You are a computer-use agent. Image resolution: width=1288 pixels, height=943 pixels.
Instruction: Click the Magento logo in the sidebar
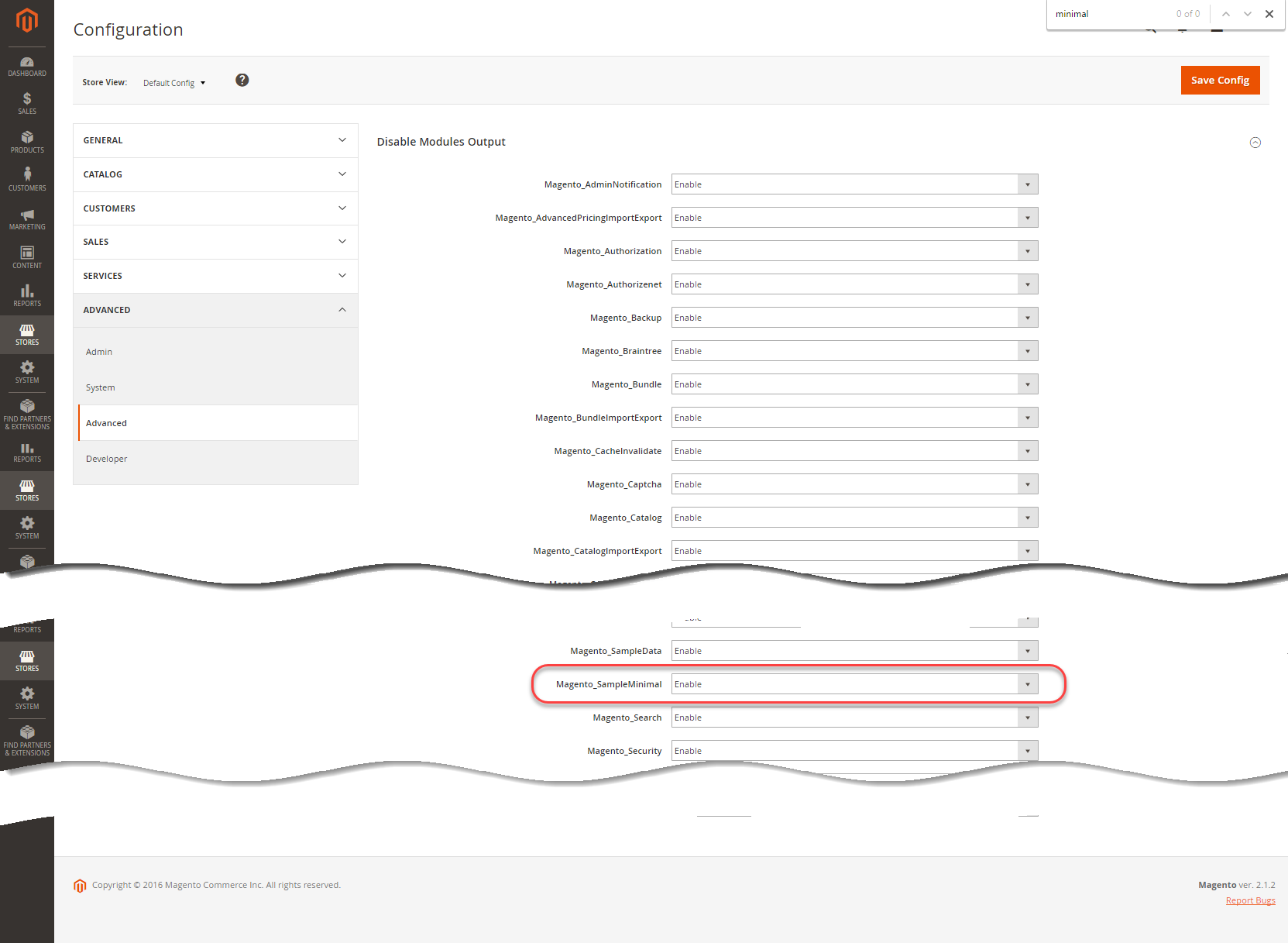pos(27,21)
